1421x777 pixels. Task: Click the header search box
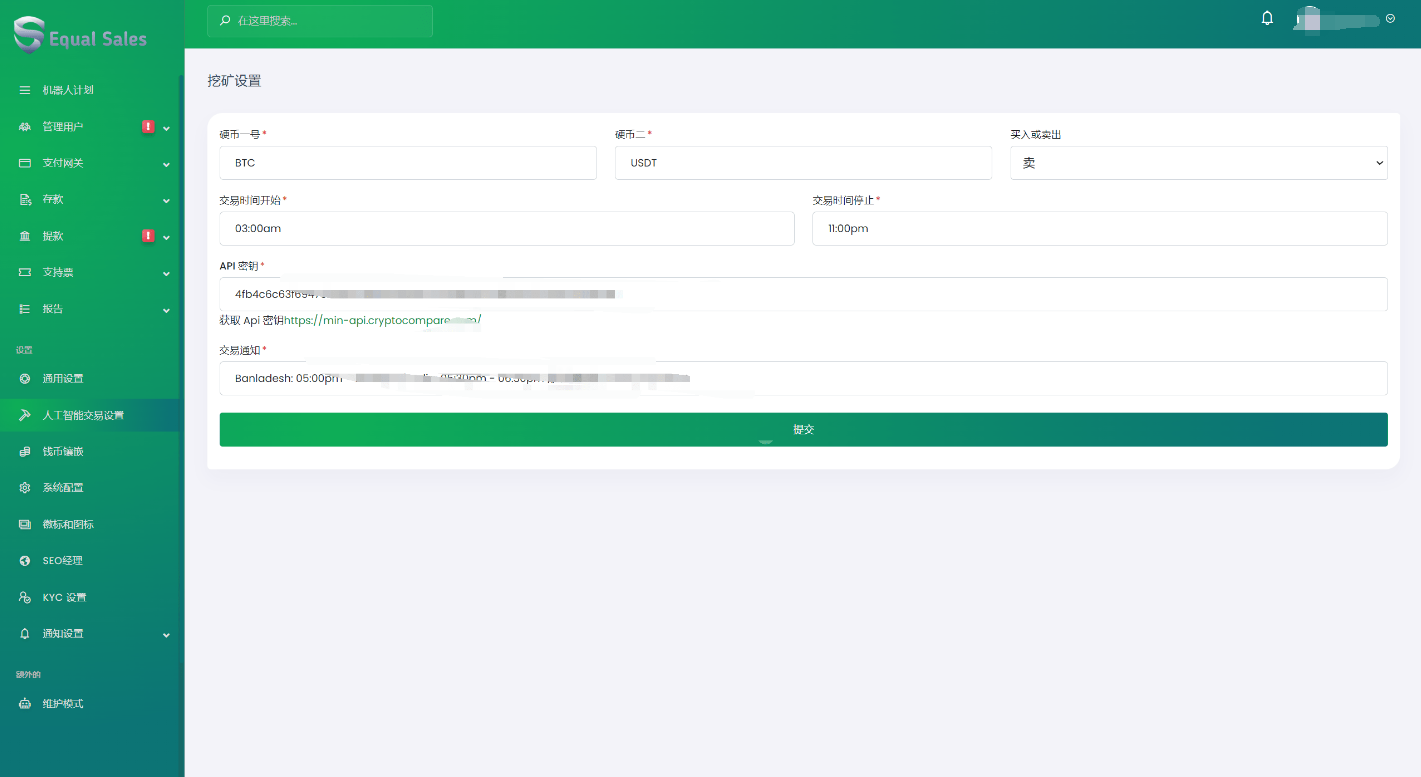pyautogui.click(x=320, y=20)
